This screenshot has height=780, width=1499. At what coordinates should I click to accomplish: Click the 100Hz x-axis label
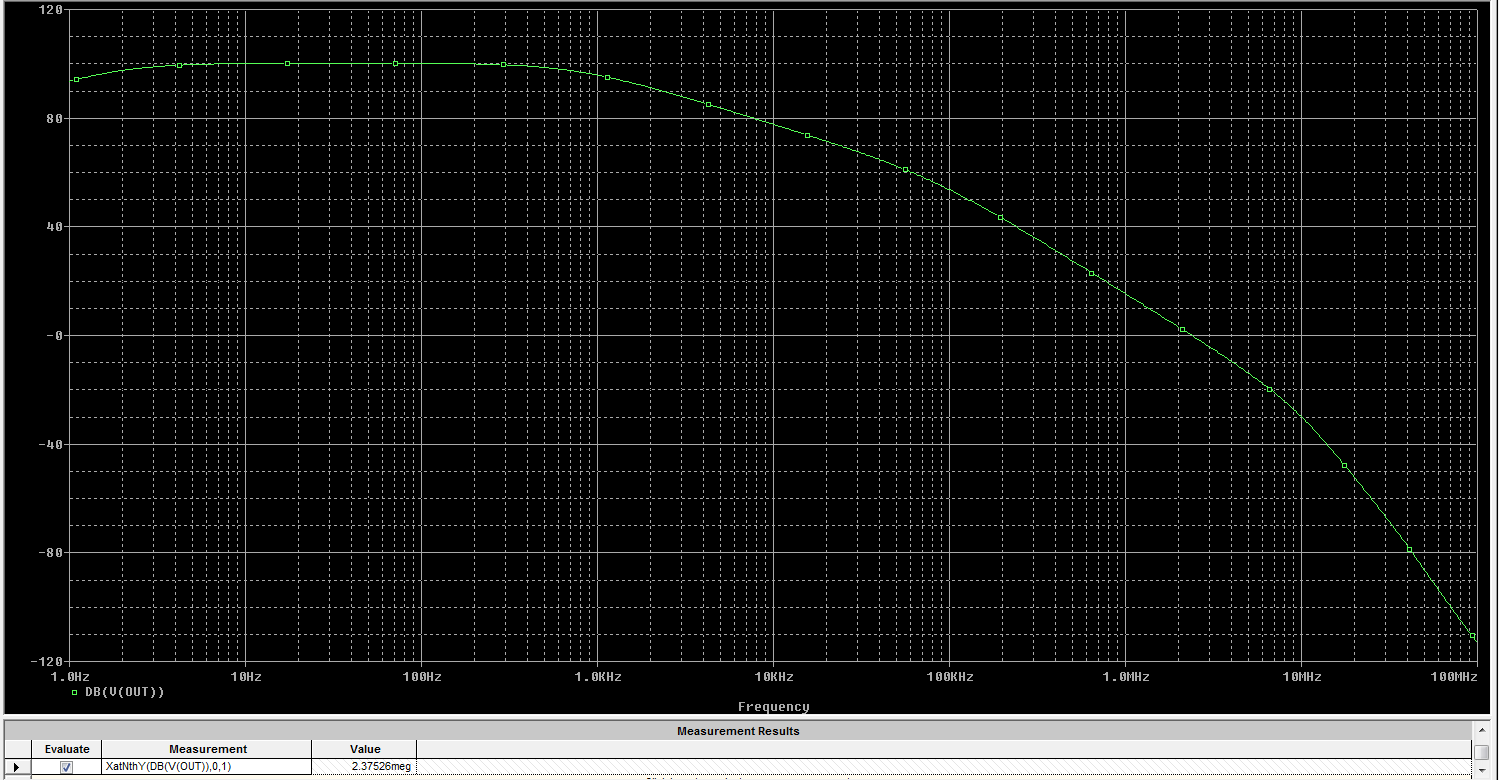coord(421,677)
